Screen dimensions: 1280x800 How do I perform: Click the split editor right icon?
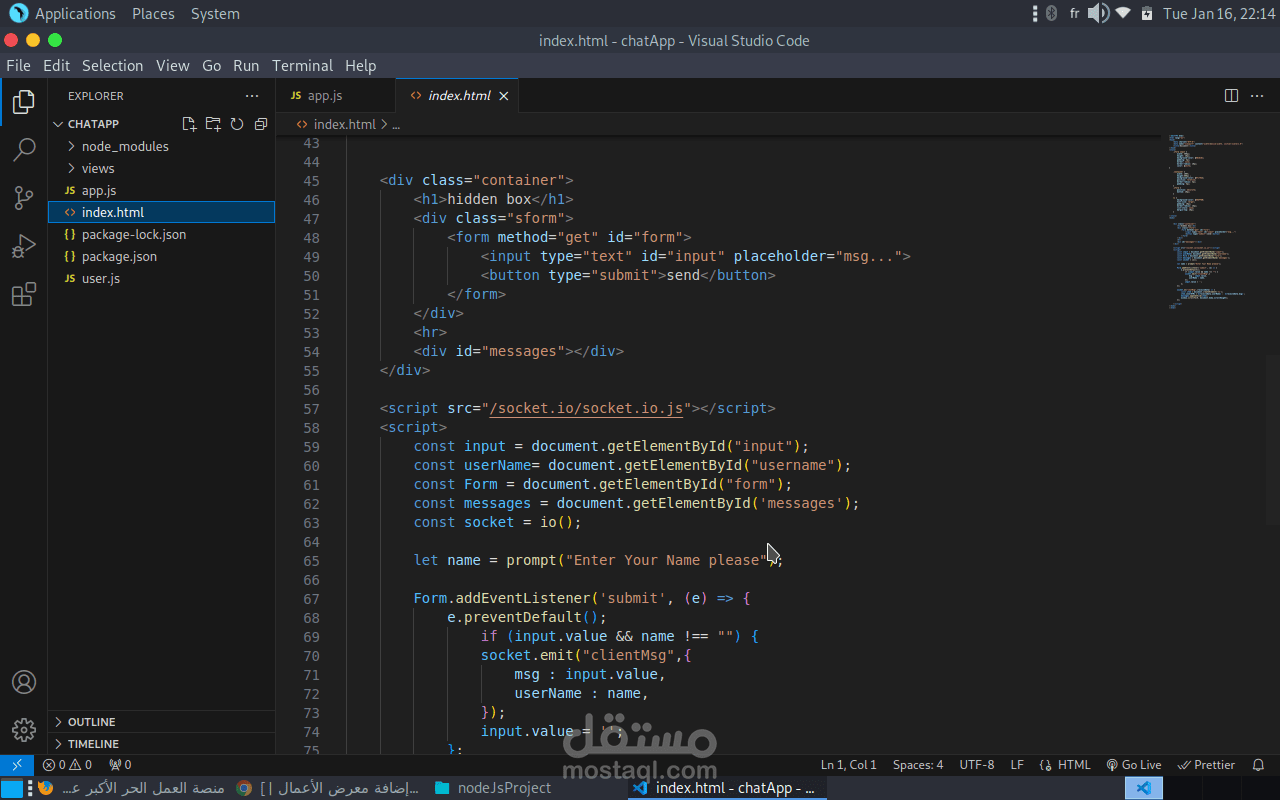tap(1231, 96)
